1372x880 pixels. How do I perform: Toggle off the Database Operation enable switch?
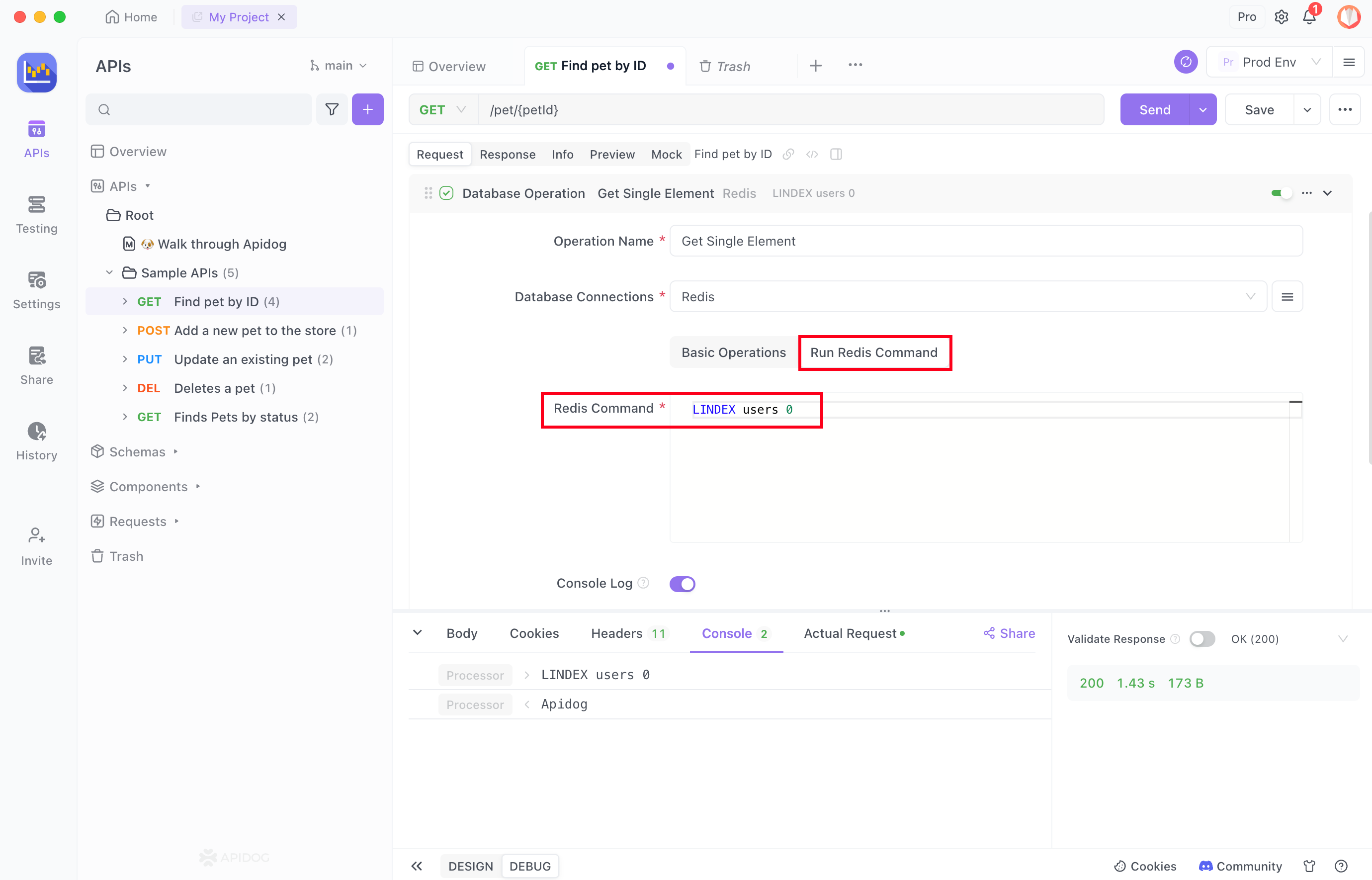[1281, 192]
